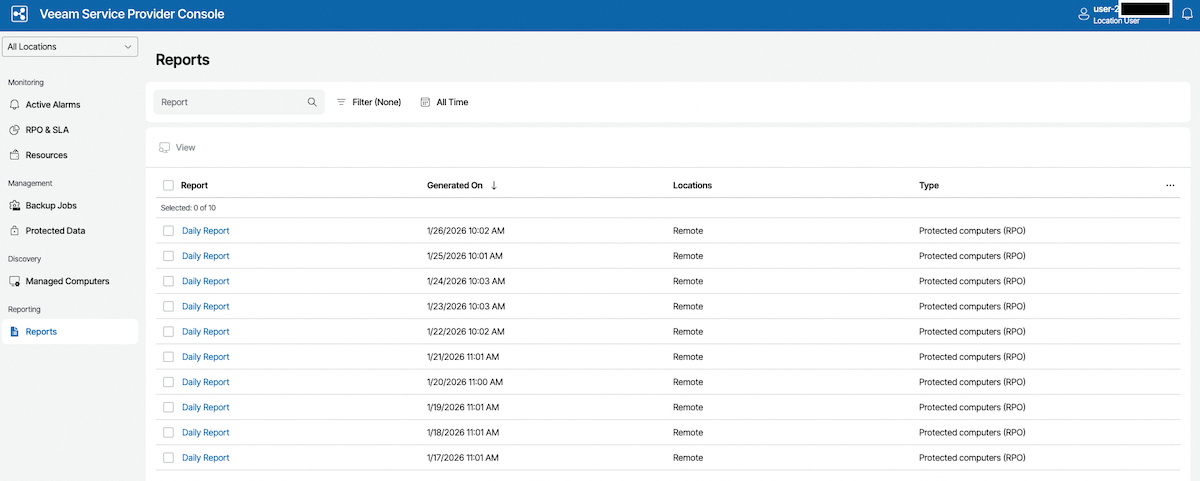Click Remote location in 1/26/2026 row
The width and height of the screenshot is (1200, 481).
coord(688,231)
